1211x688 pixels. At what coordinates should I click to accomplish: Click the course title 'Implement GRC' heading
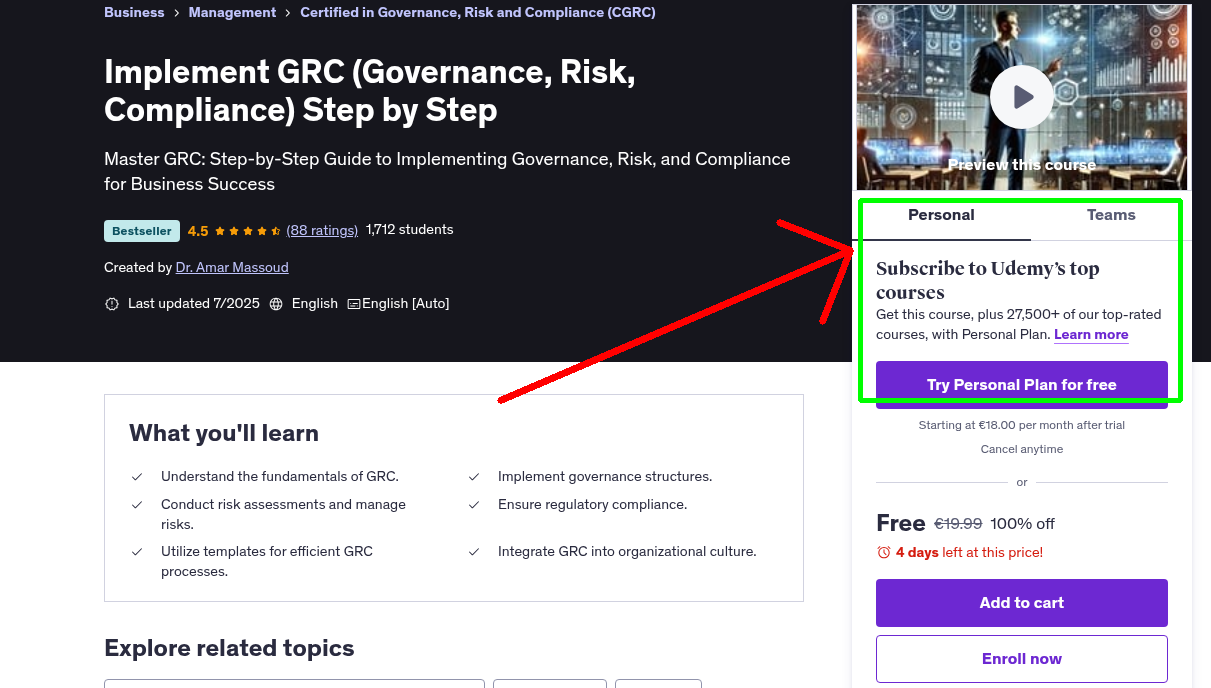(370, 91)
